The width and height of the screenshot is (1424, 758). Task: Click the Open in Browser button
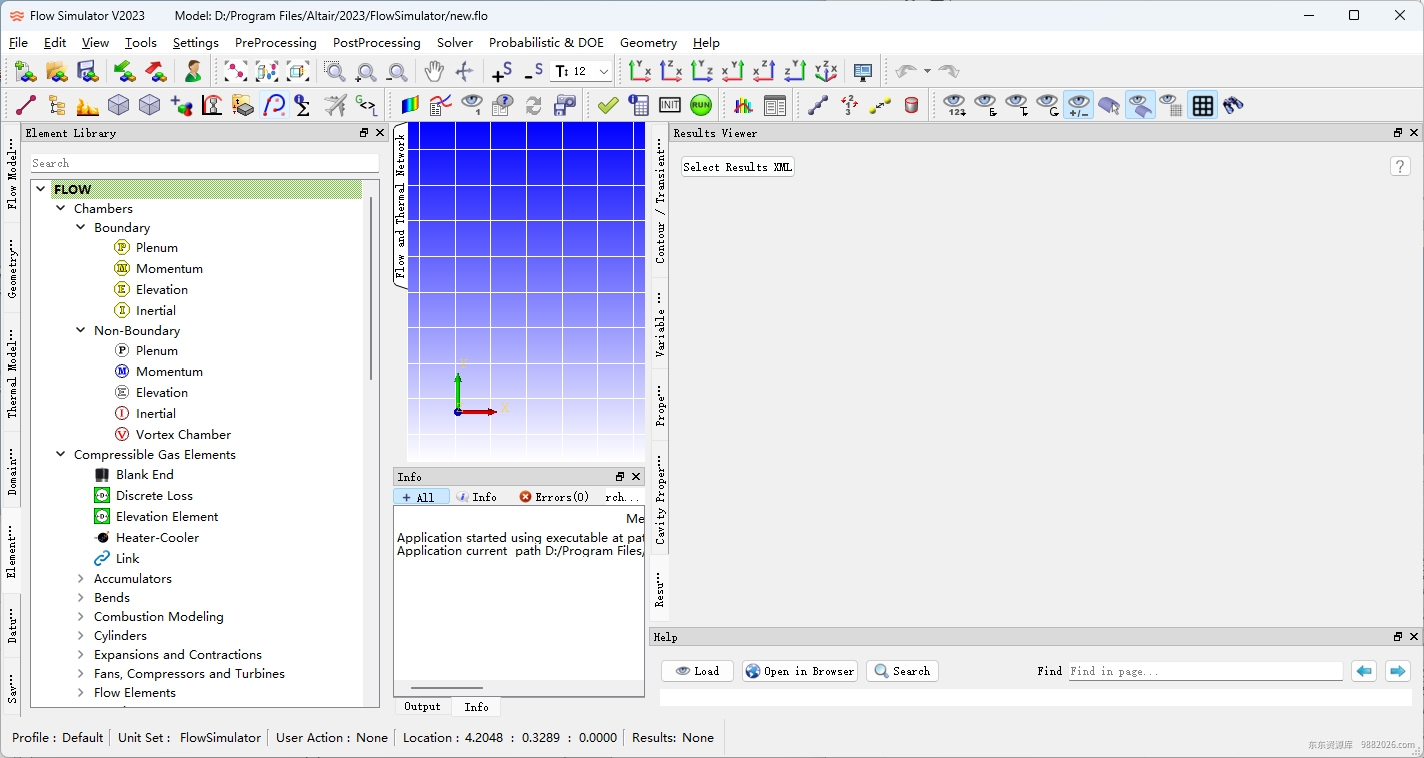click(799, 671)
